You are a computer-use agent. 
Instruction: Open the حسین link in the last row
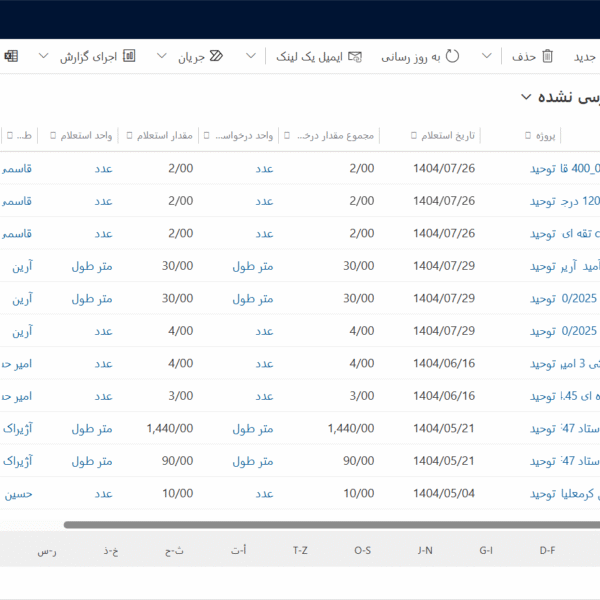(x=18, y=494)
